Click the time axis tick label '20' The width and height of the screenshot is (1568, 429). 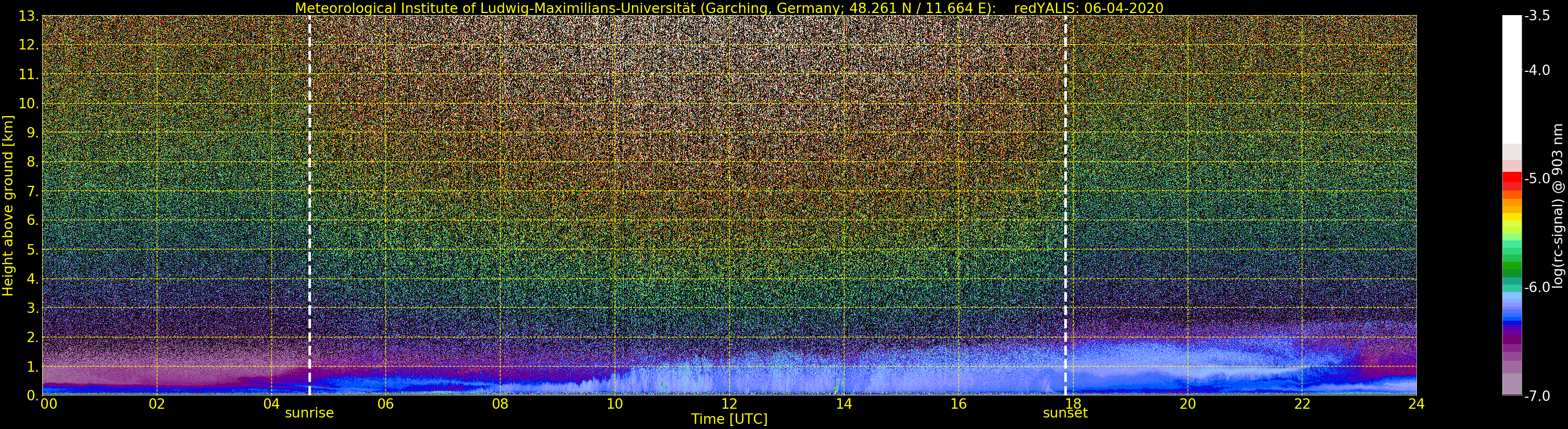(x=1188, y=404)
